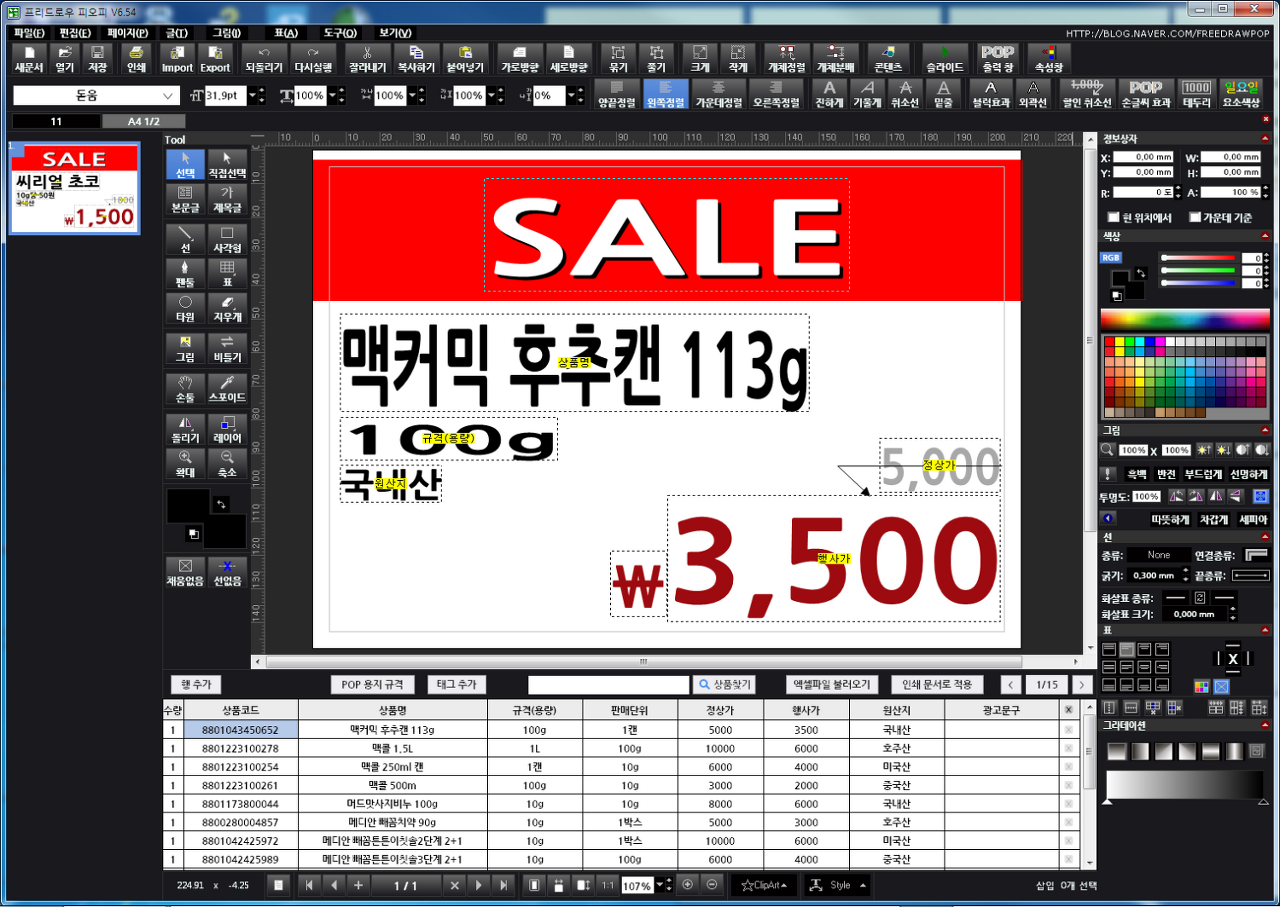
Task: Activate the 손툴 hand tool
Action: tap(185, 389)
